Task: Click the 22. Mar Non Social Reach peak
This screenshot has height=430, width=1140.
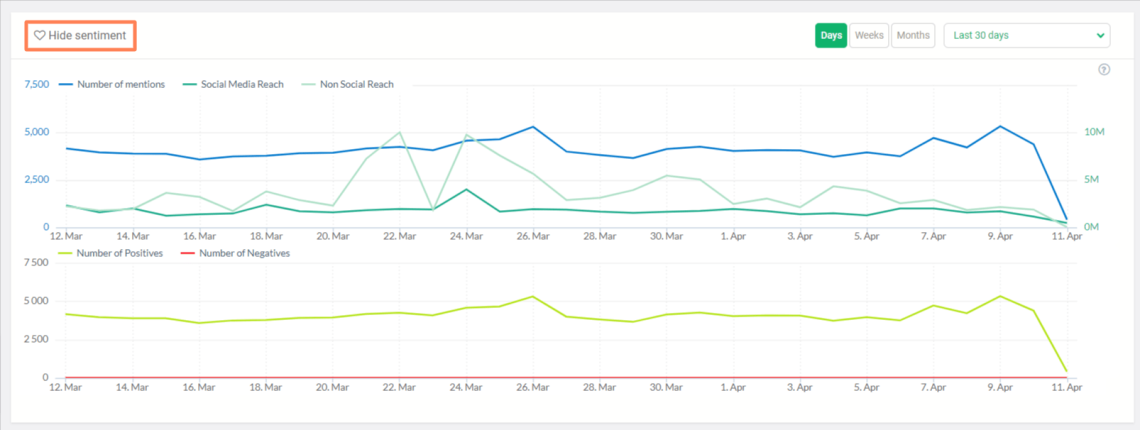Action: 399,132
